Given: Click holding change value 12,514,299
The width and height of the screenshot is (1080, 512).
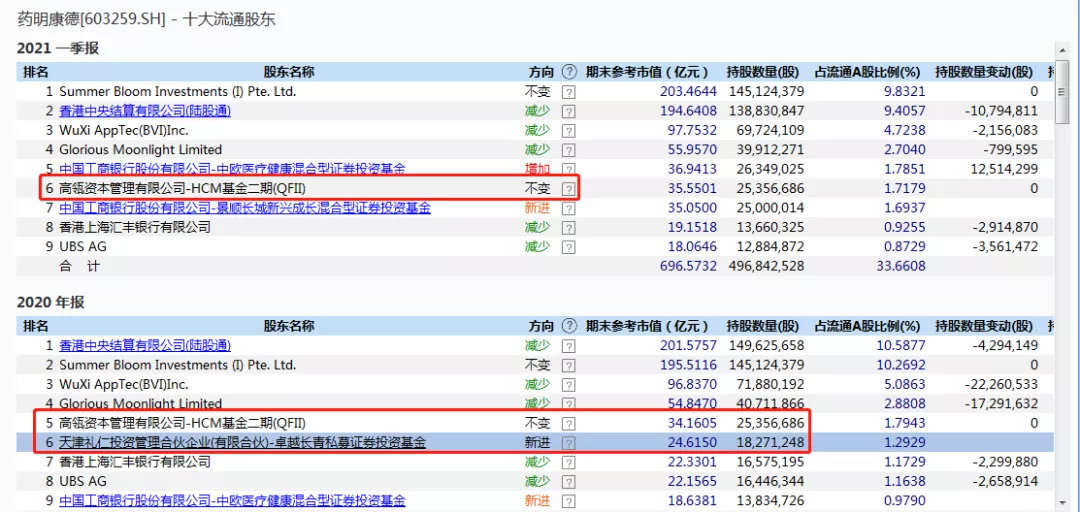Looking at the screenshot, I should pyautogui.click(x=1005, y=169).
